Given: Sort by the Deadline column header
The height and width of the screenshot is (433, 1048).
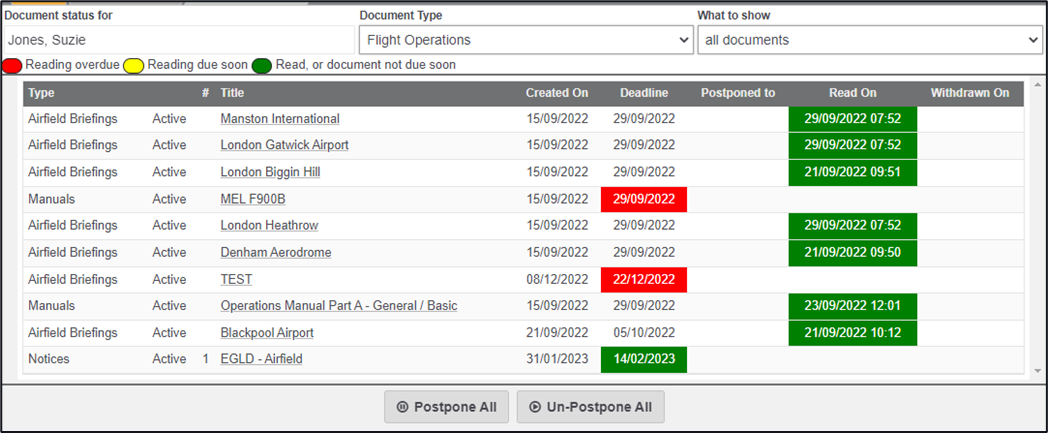Looking at the screenshot, I should 643,93.
